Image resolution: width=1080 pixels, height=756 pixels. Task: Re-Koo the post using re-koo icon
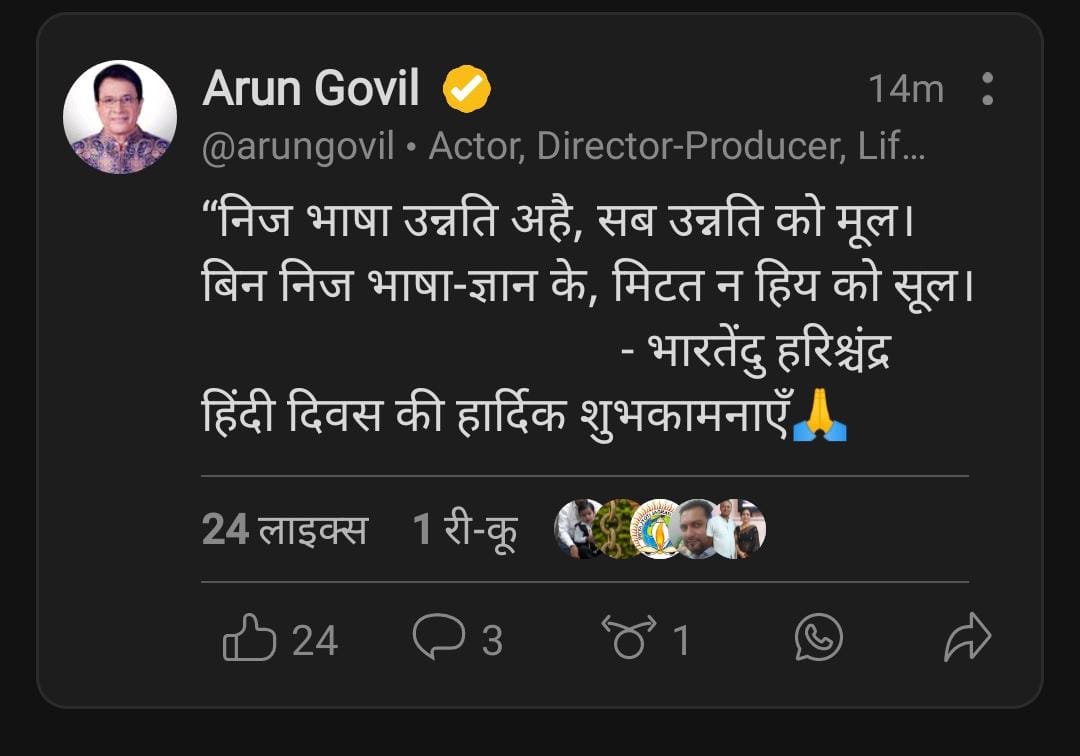tap(629, 639)
